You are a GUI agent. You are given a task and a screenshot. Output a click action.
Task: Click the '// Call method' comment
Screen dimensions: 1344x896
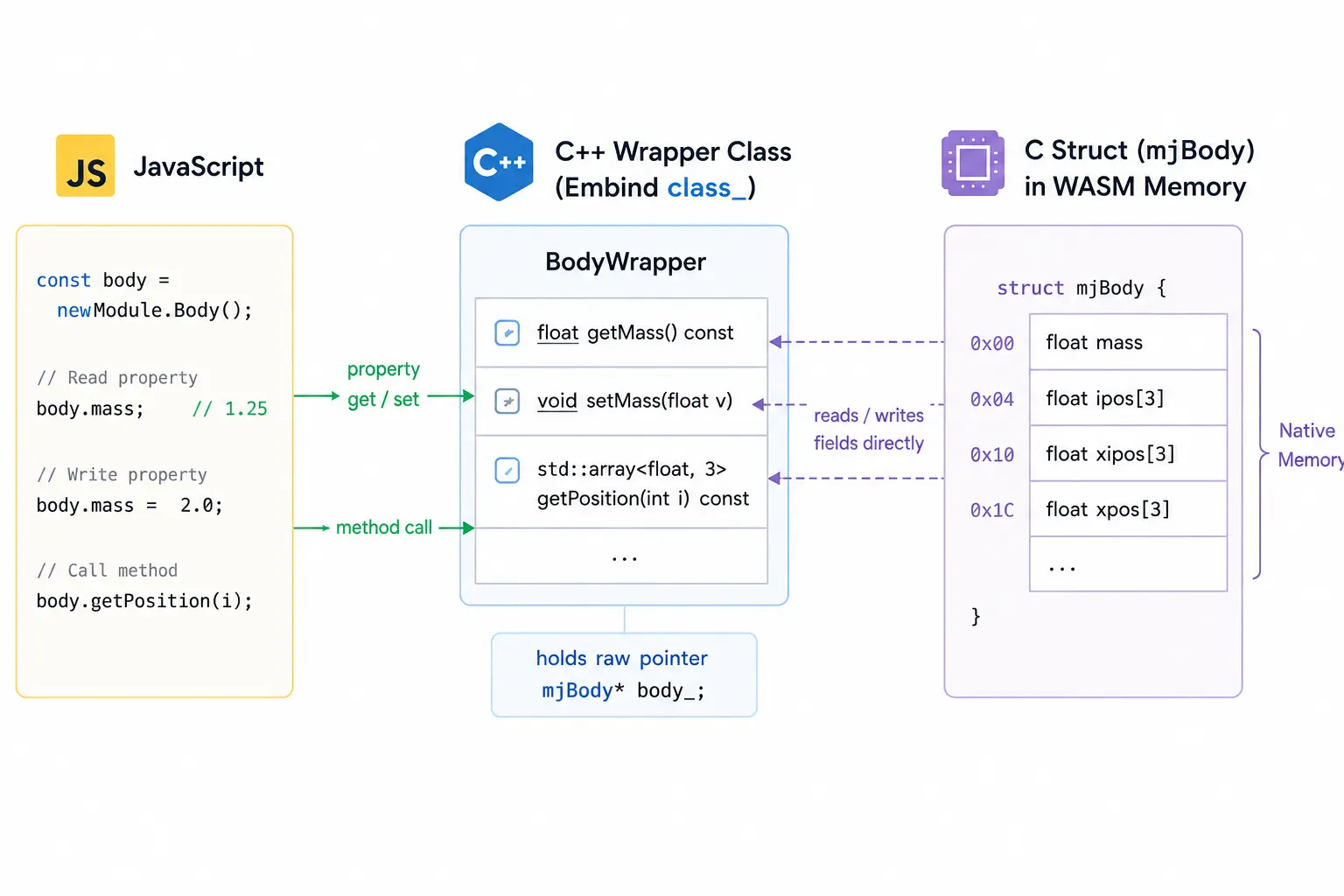107,570
